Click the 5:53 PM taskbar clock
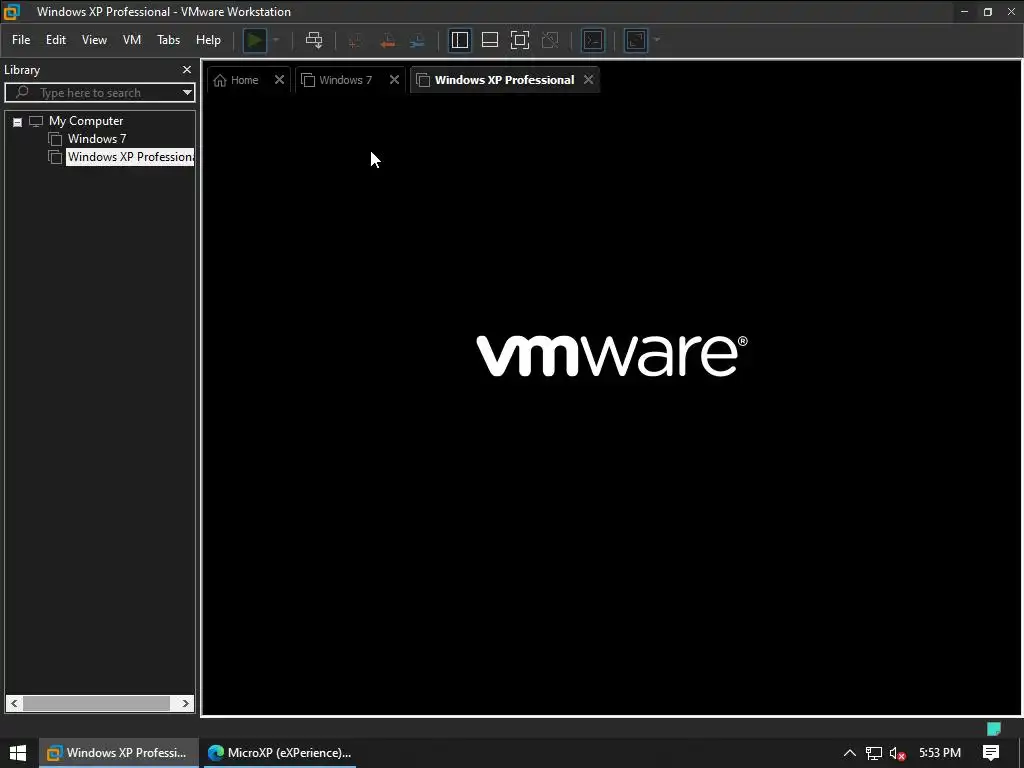This screenshot has width=1024, height=768. click(x=940, y=753)
